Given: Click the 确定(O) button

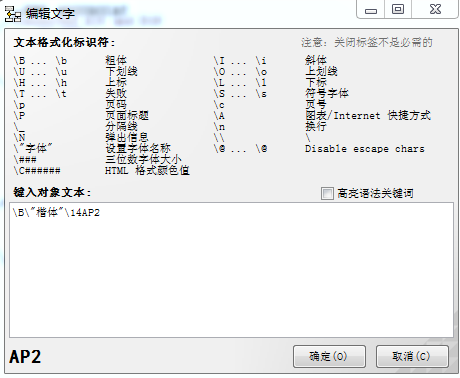Looking at the screenshot, I should coord(329,356).
